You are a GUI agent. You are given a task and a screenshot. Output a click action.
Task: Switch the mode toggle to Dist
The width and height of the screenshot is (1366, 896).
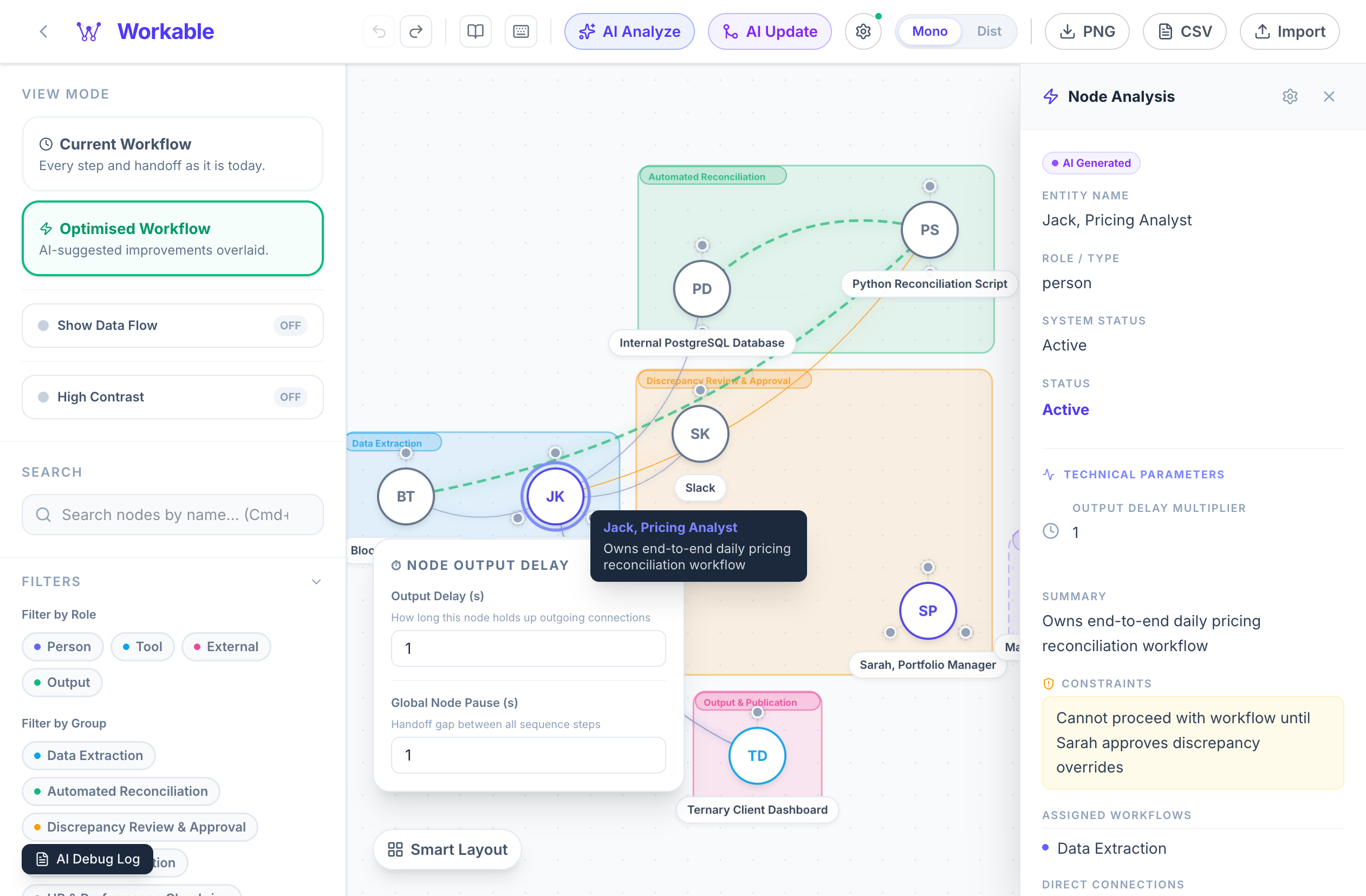(988, 31)
